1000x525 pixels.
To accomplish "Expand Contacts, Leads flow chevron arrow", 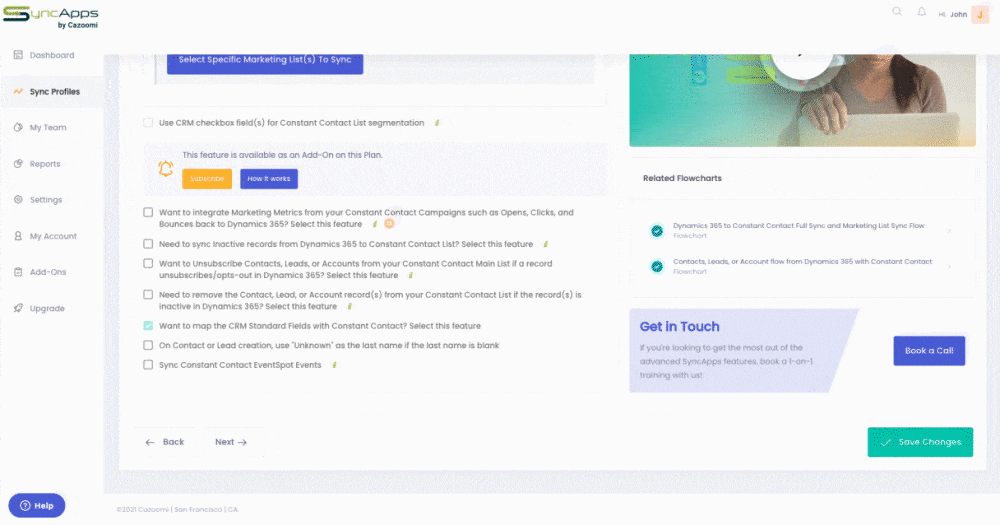I will 949,266.
